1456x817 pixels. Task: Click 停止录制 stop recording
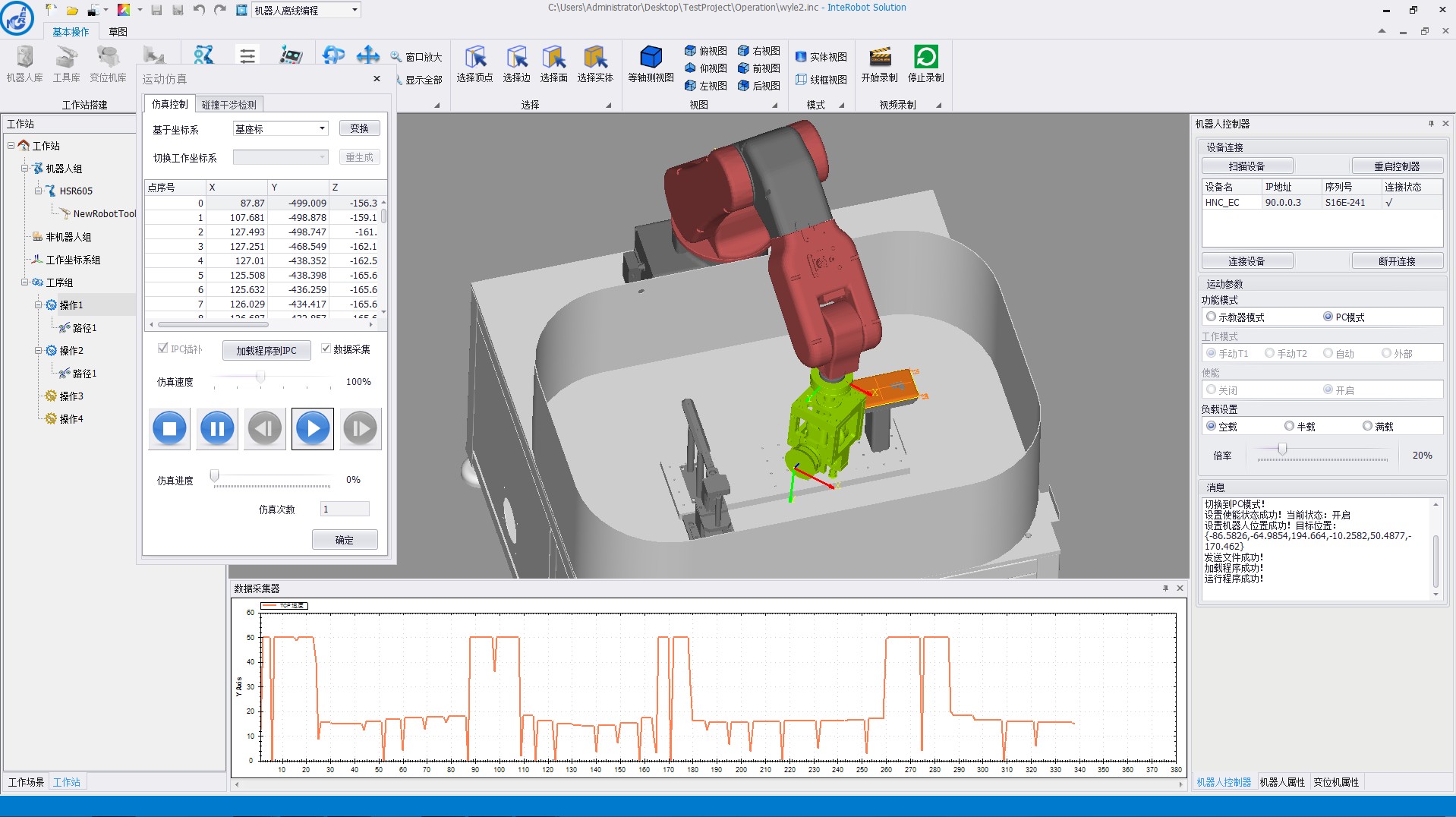click(x=926, y=65)
